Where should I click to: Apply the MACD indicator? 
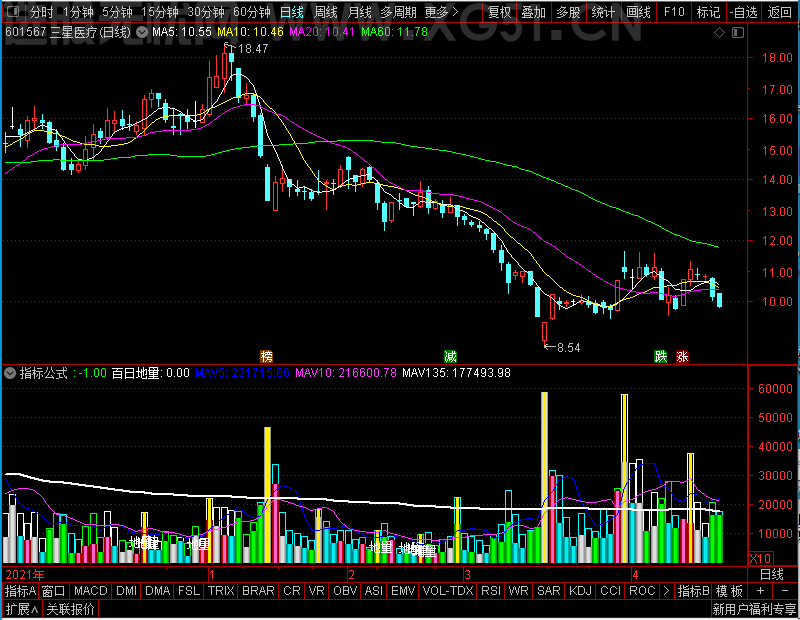tap(91, 591)
